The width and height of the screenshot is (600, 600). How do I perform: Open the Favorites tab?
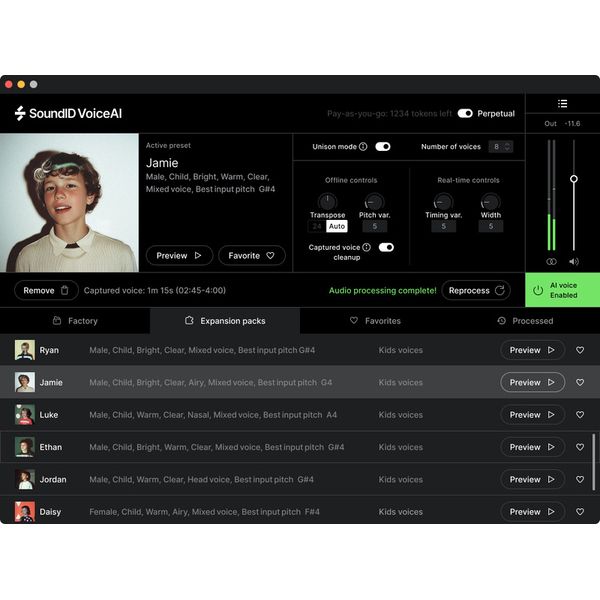click(375, 321)
